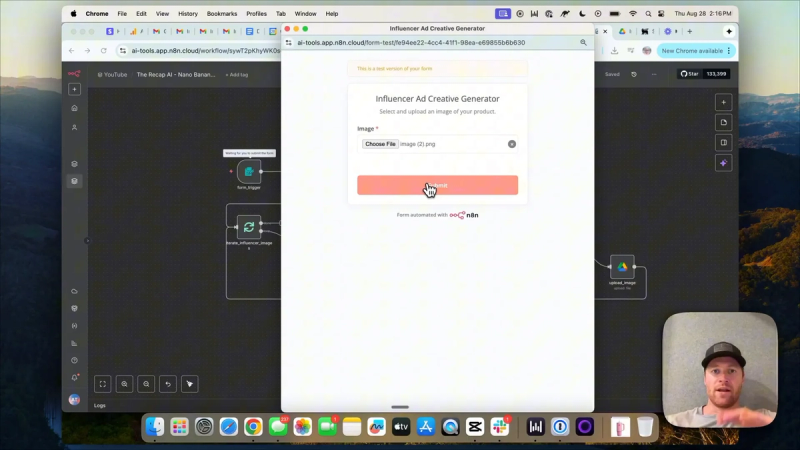The image size is (800, 450).
Task: Click the New Chrome available menu
Action: click(696, 51)
